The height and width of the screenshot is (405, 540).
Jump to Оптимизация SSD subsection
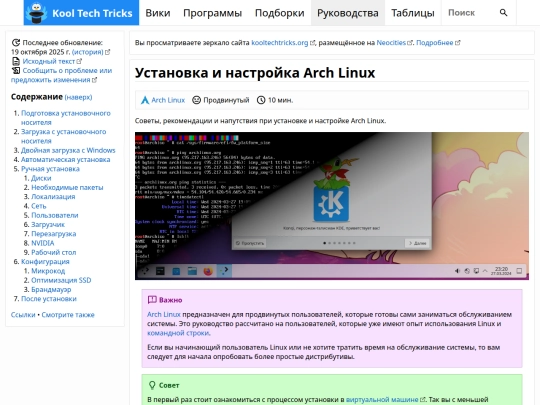pyautogui.click(x=61, y=280)
